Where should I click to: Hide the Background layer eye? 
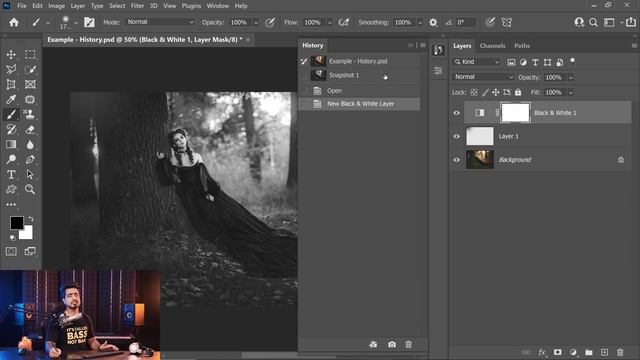pos(457,160)
